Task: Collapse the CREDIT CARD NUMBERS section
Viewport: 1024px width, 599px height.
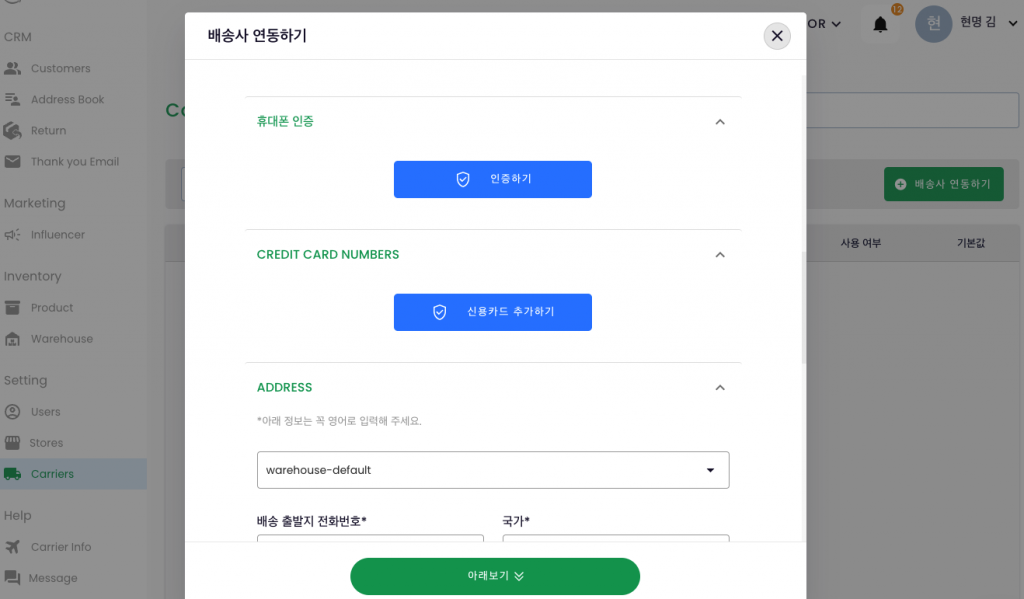Action: point(719,255)
